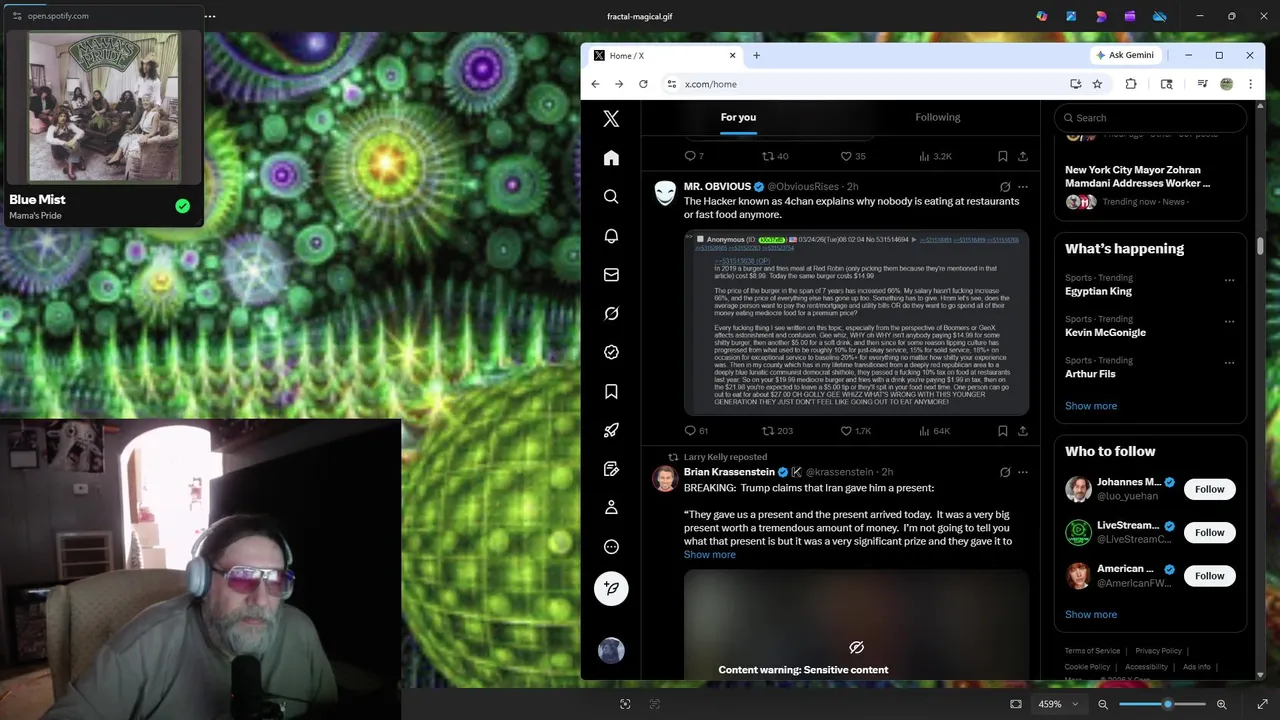The image size is (1280, 720).
Task: Bookmark the post with 3.2K views
Action: coord(1002,156)
